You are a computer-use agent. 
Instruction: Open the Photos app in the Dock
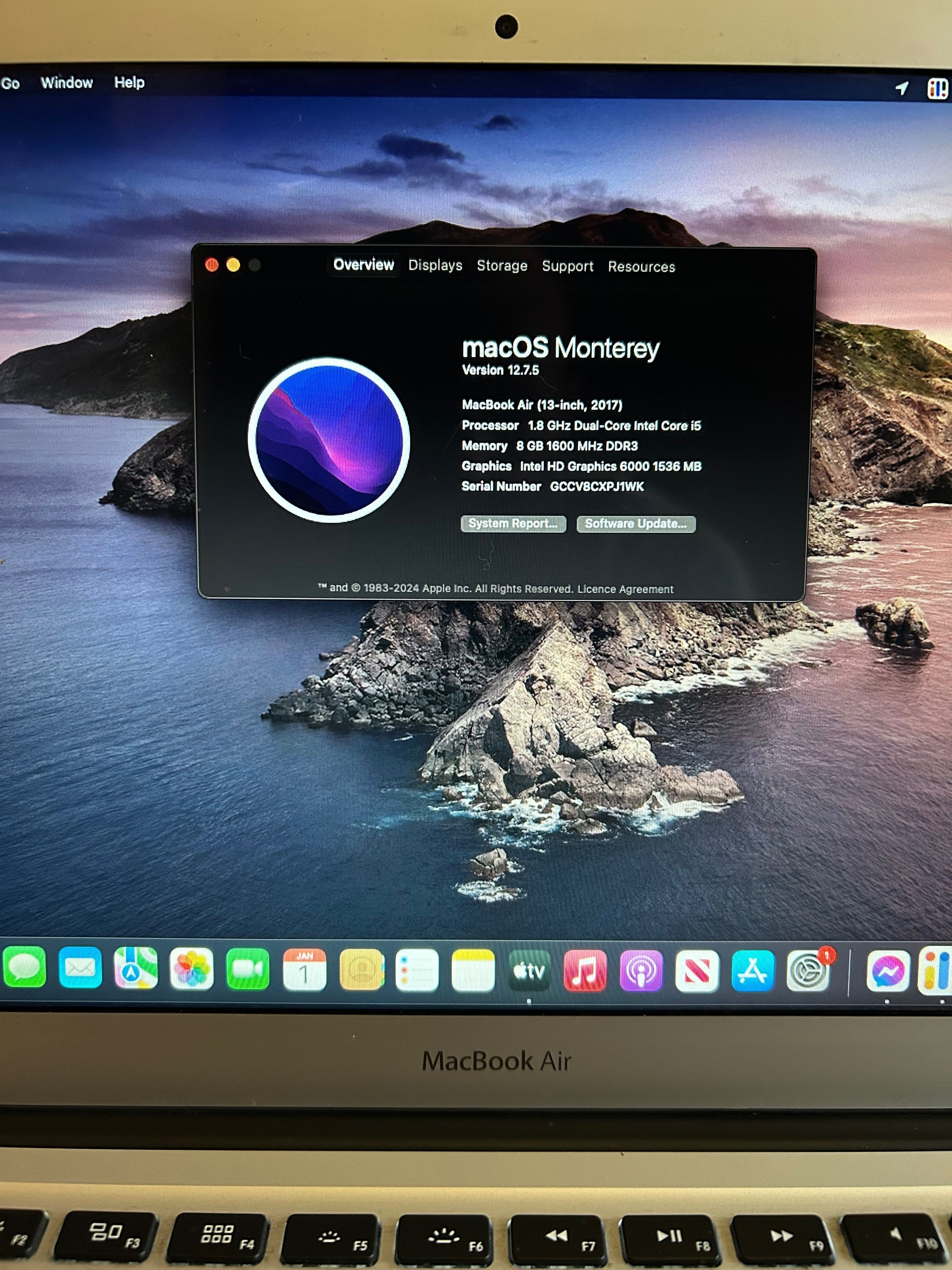[192, 970]
